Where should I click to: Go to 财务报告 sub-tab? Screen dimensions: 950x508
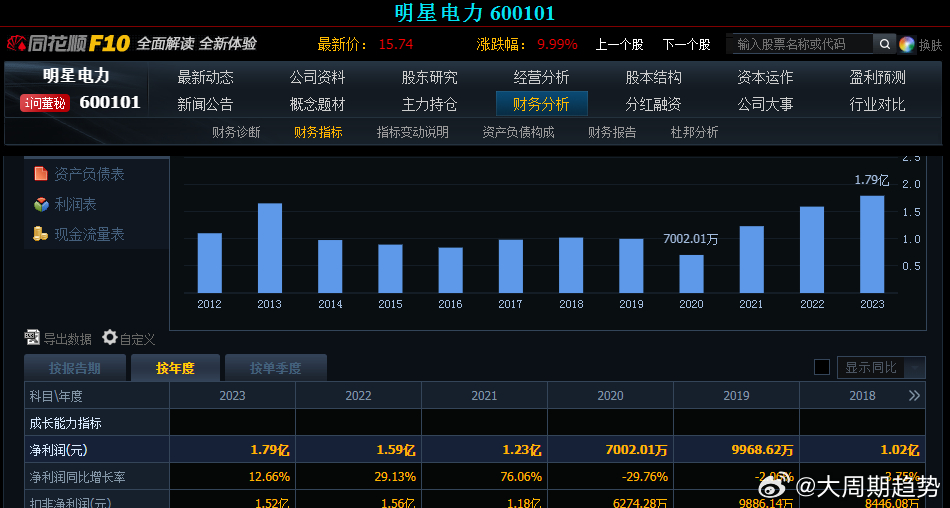click(612, 132)
